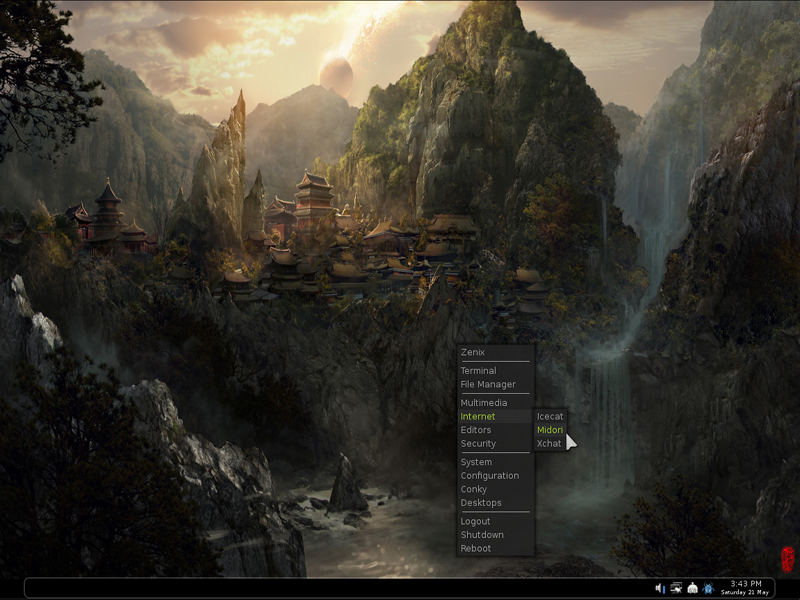The height and width of the screenshot is (600, 800).
Task: Open the Configuration submenu
Action: [x=495, y=476]
